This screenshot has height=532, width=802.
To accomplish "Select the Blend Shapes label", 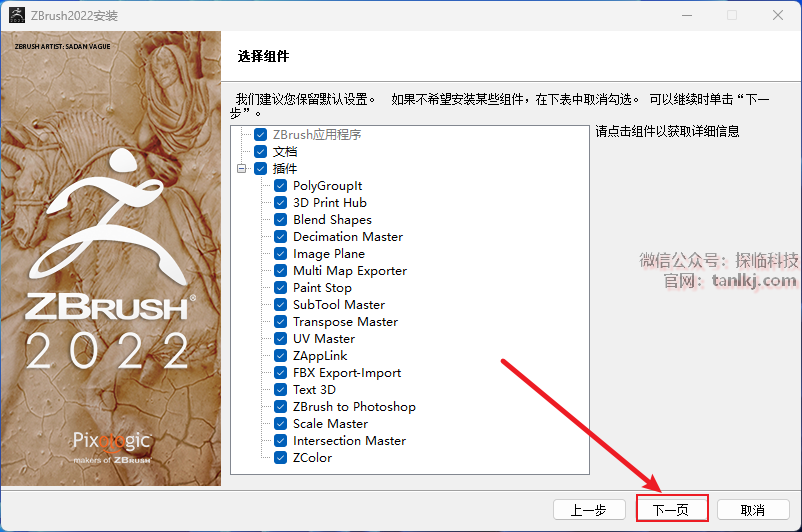I will 332,220.
